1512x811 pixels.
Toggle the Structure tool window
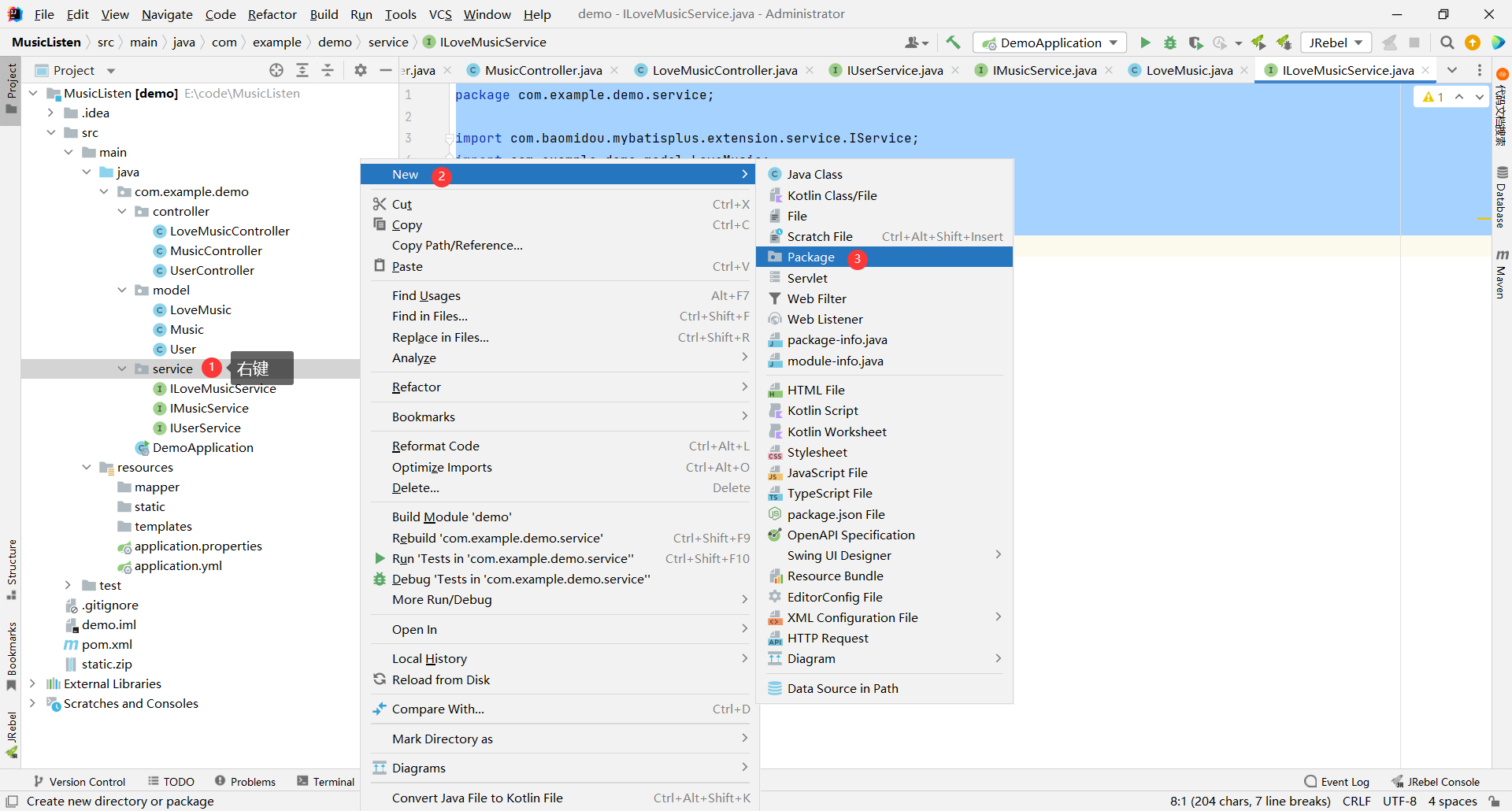click(x=11, y=568)
